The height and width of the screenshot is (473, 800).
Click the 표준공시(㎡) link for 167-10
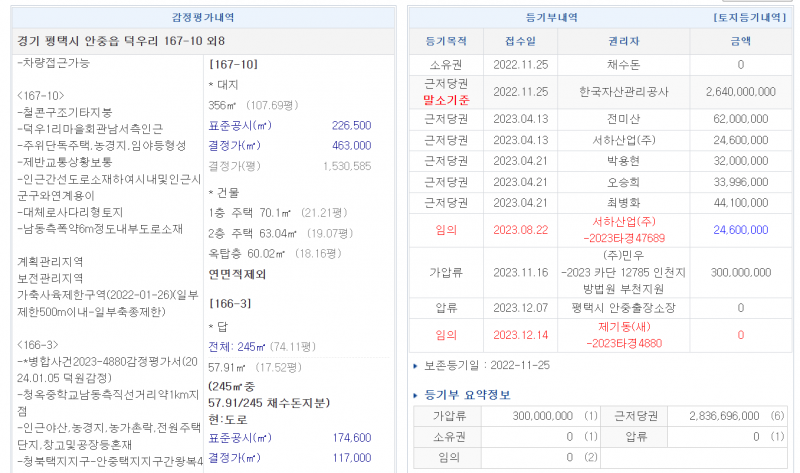[x=240, y=126]
